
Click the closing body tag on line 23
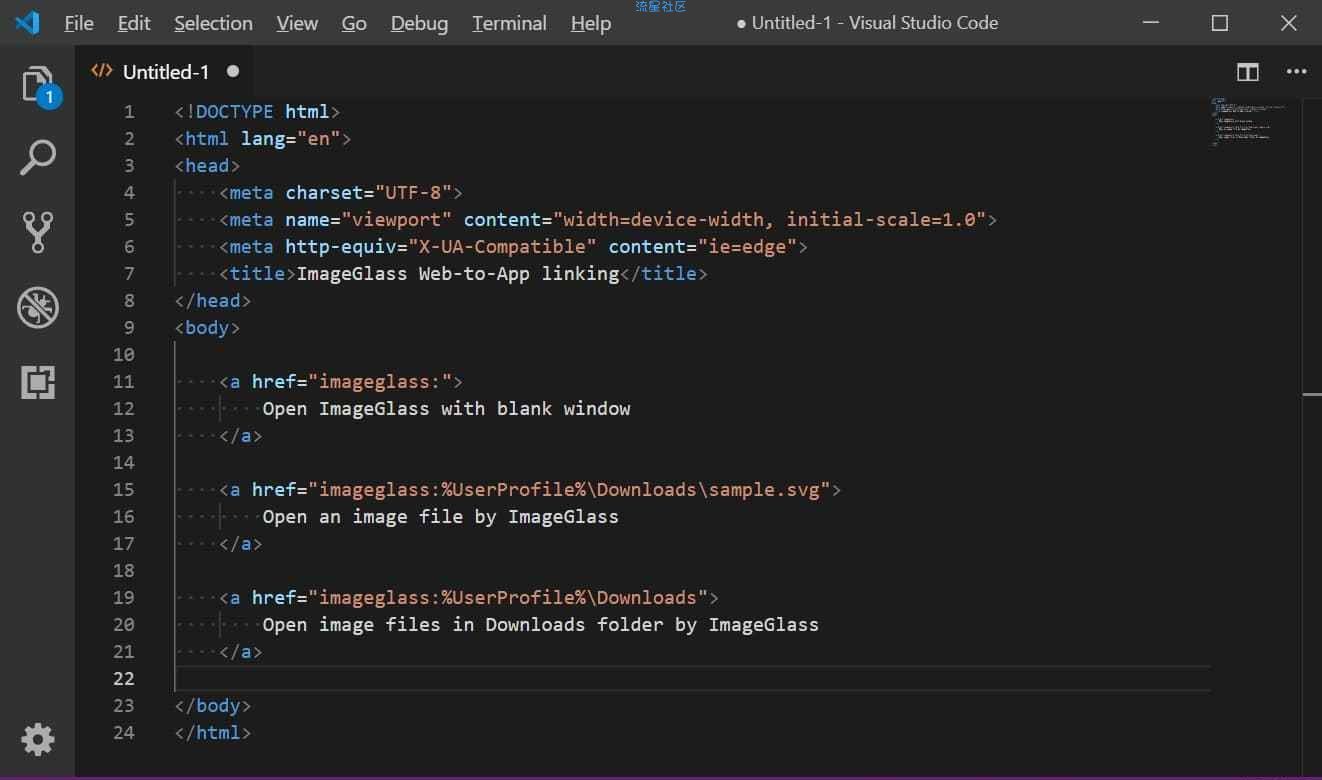click(x=213, y=705)
